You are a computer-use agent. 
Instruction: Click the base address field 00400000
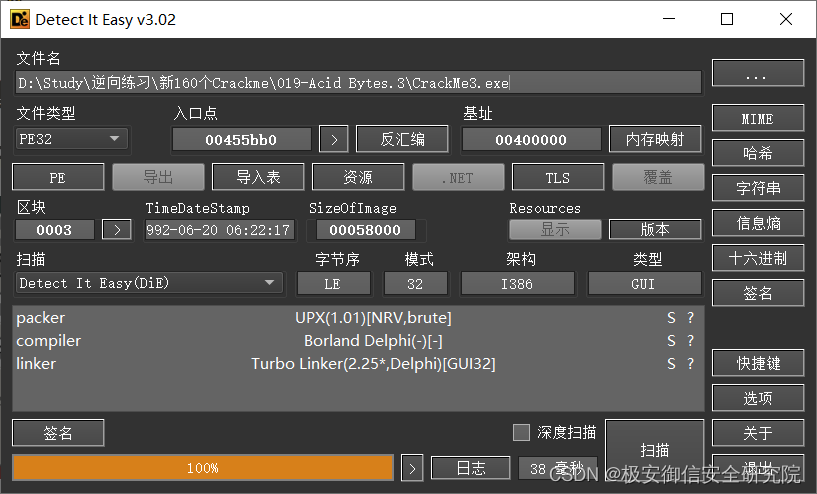click(x=531, y=140)
